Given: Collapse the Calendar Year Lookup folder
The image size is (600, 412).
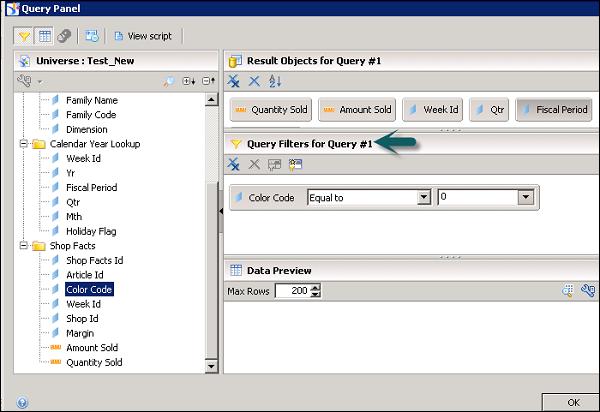Looking at the screenshot, I should point(23,144).
